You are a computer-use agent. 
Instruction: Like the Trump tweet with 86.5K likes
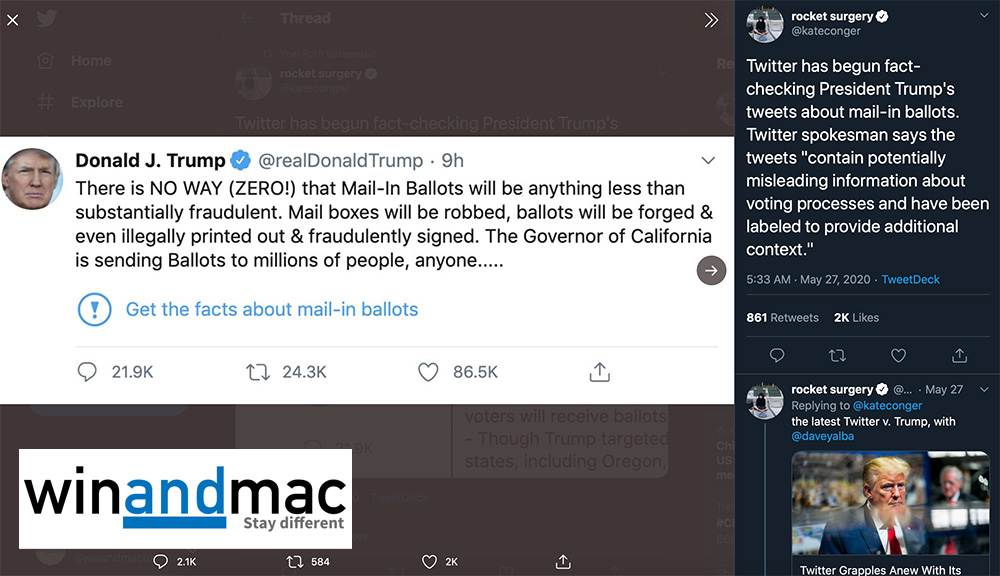(429, 372)
